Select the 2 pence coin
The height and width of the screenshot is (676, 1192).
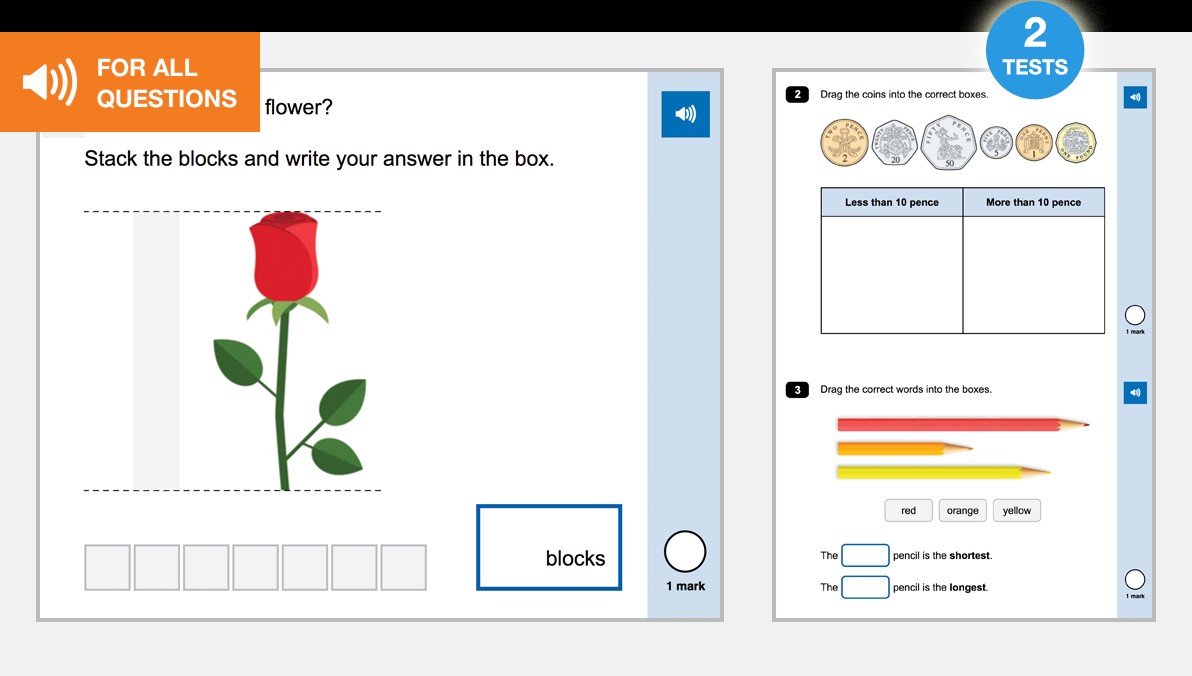pyautogui.click(x=844, y=142)
